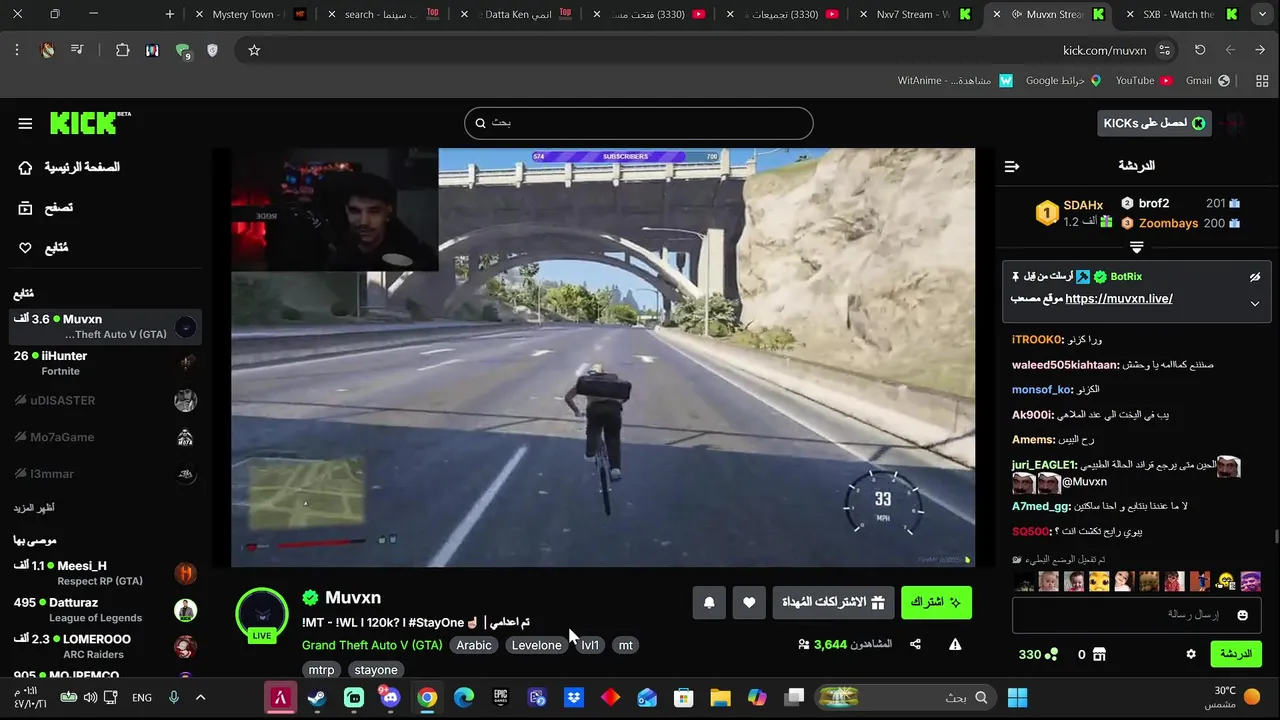Share the stream via share icon

click(x=915, y=645)
